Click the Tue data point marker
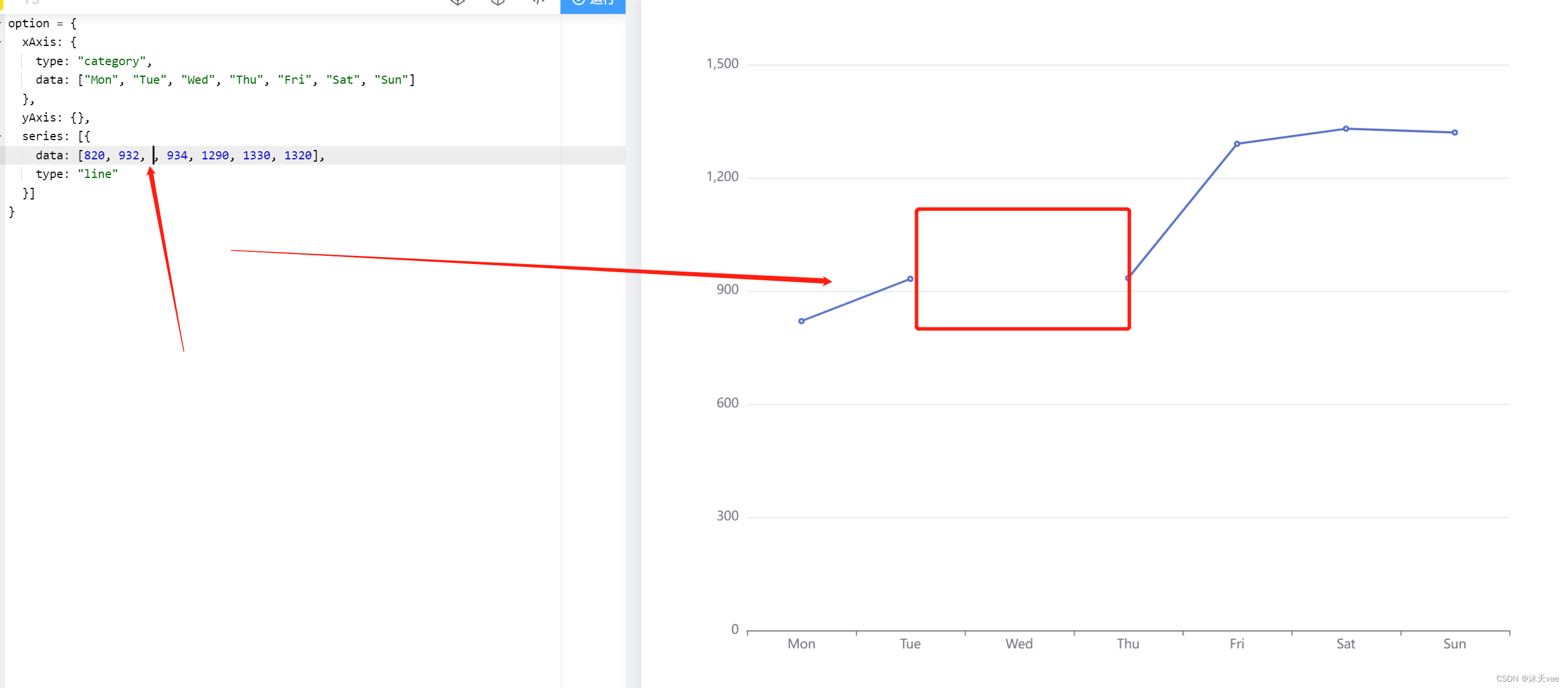Image resolution: width=1568 pixels, height=688 pixels. tap(909, 279)
